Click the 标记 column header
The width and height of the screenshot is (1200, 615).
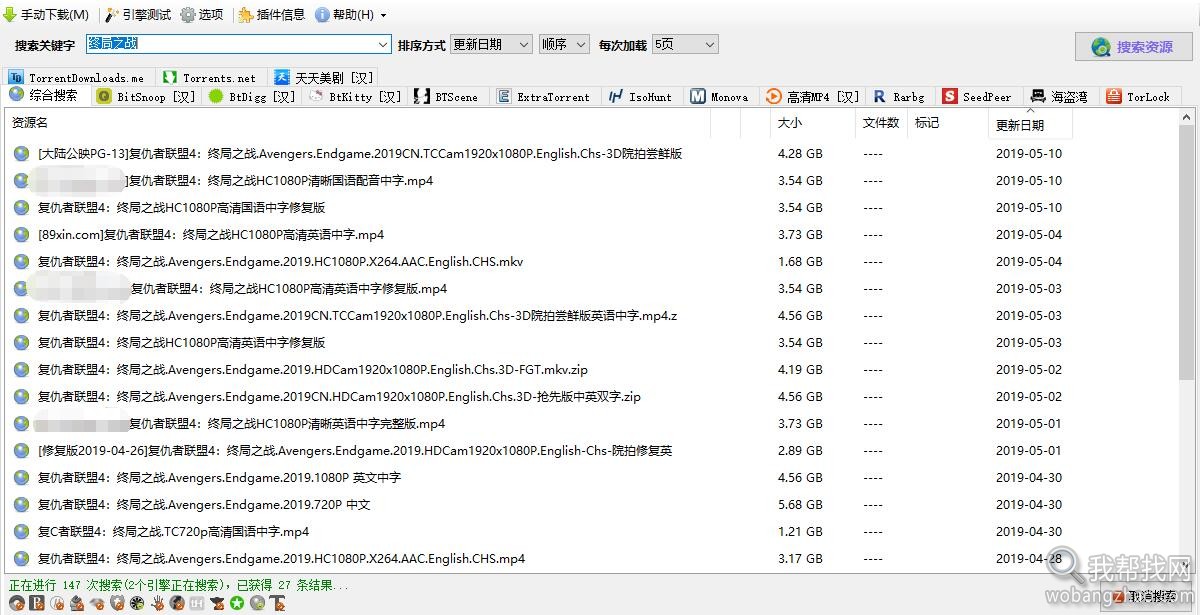pyautogui.click(x=948, y=123)
